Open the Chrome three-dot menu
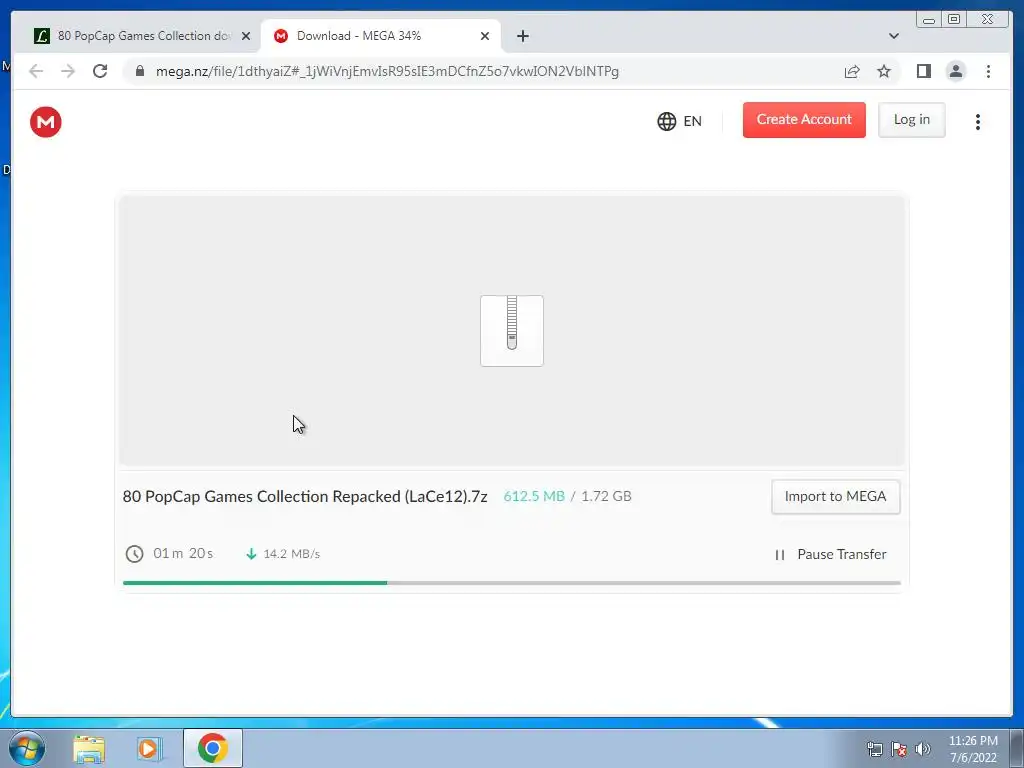The height and width of the screenshot is (768, 1024). (988, 71)
